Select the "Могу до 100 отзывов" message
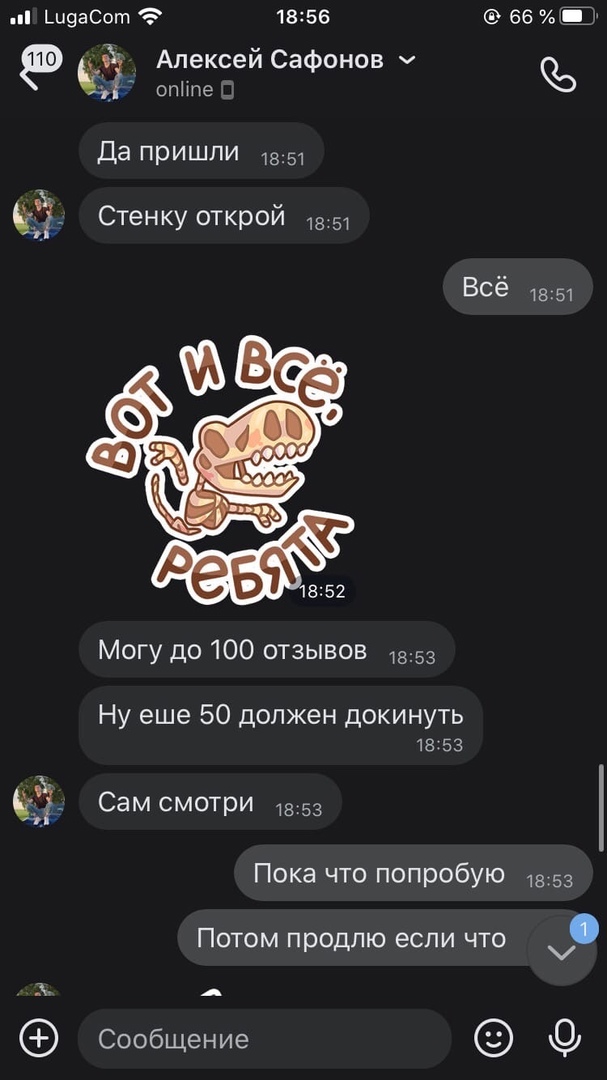 coord(267,650)
